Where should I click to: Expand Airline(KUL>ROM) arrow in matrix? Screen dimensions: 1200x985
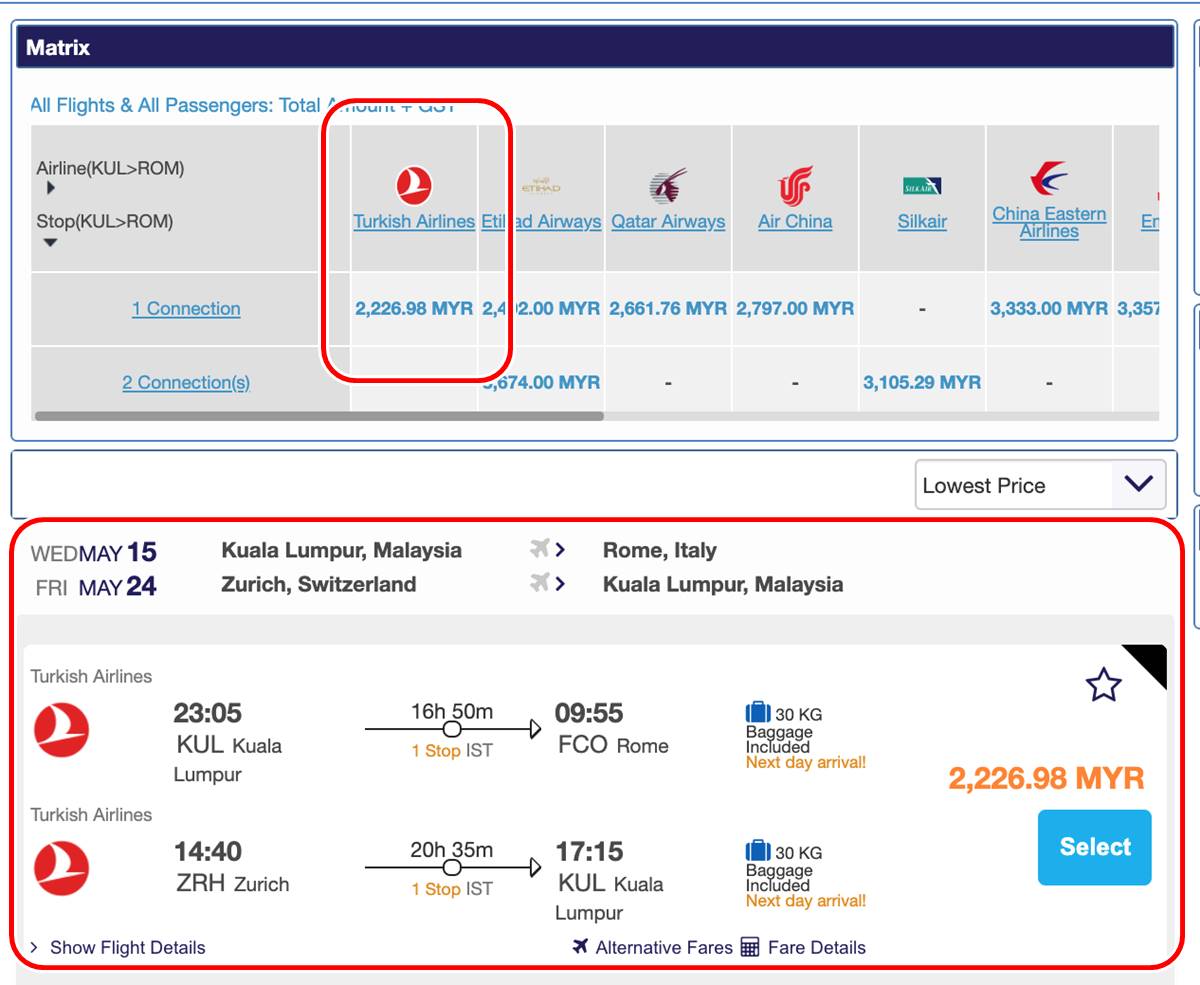[x=51, y=188]
